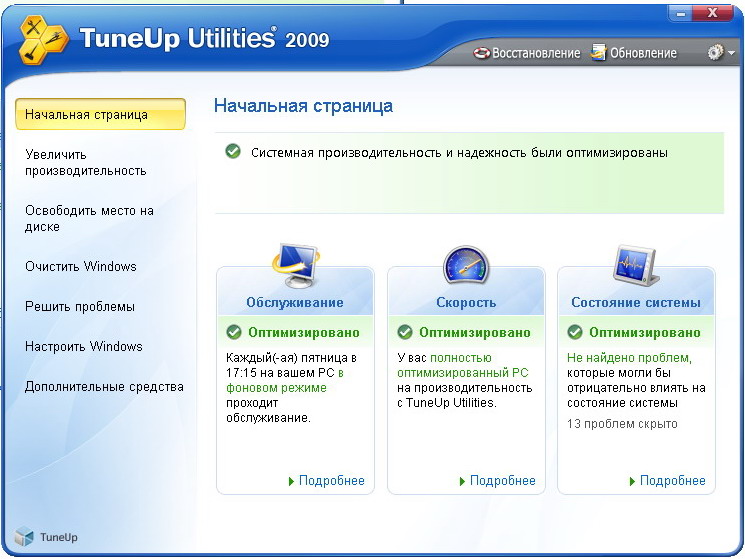
Task: Click the checkmark in the Состояние системы card
Action: (x=575, y=332)
